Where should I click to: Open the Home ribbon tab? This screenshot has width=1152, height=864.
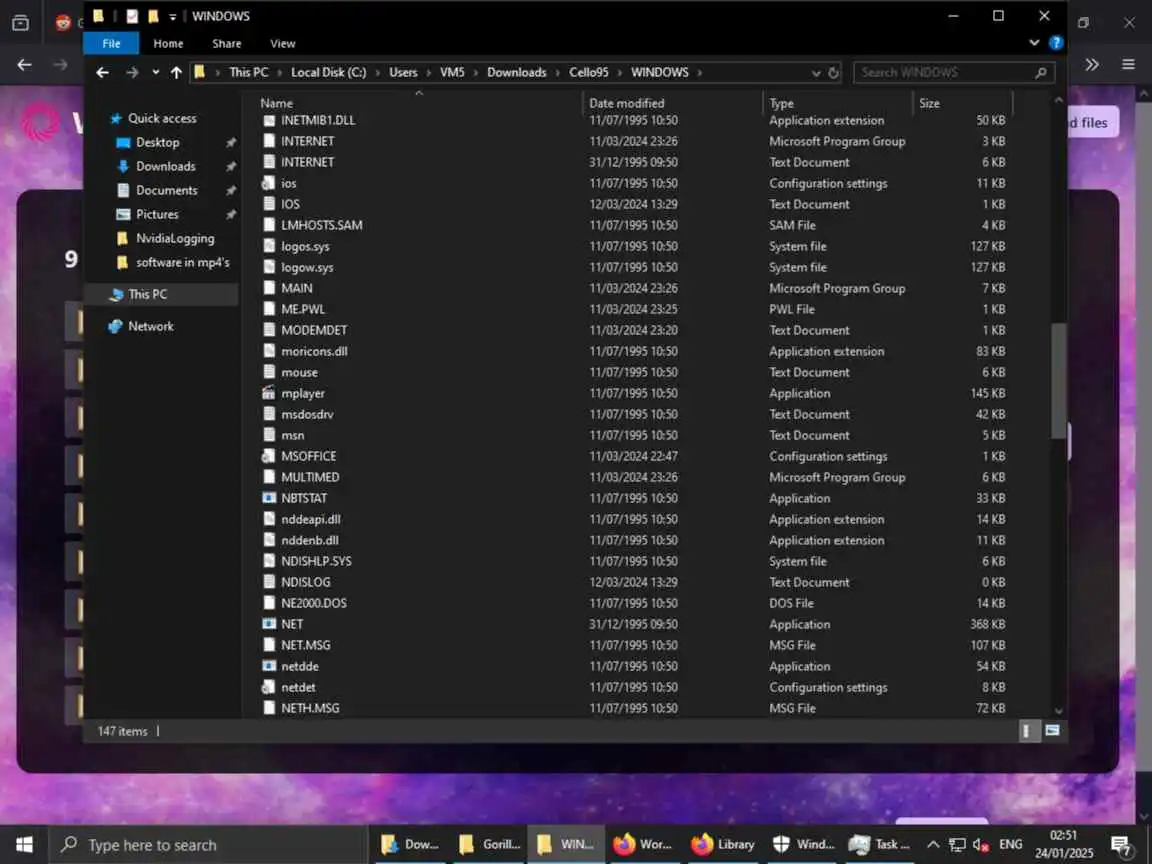[168, 43]
